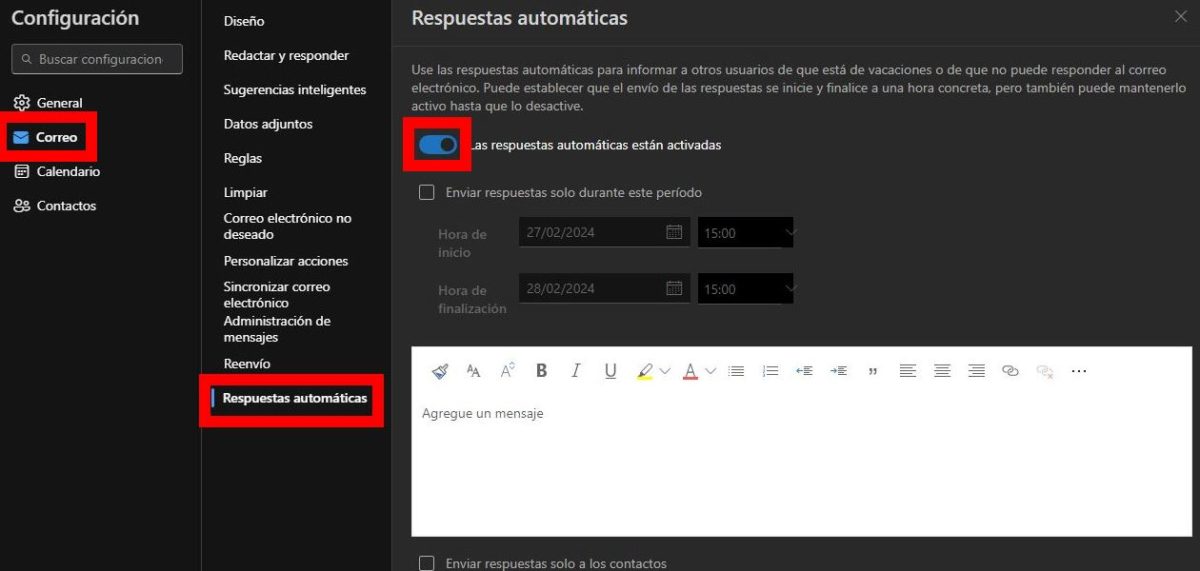Image resolution: width=1200 pixels, height=571 pixels.
Task: Open Contactos settings category
Action: [55, 206]
